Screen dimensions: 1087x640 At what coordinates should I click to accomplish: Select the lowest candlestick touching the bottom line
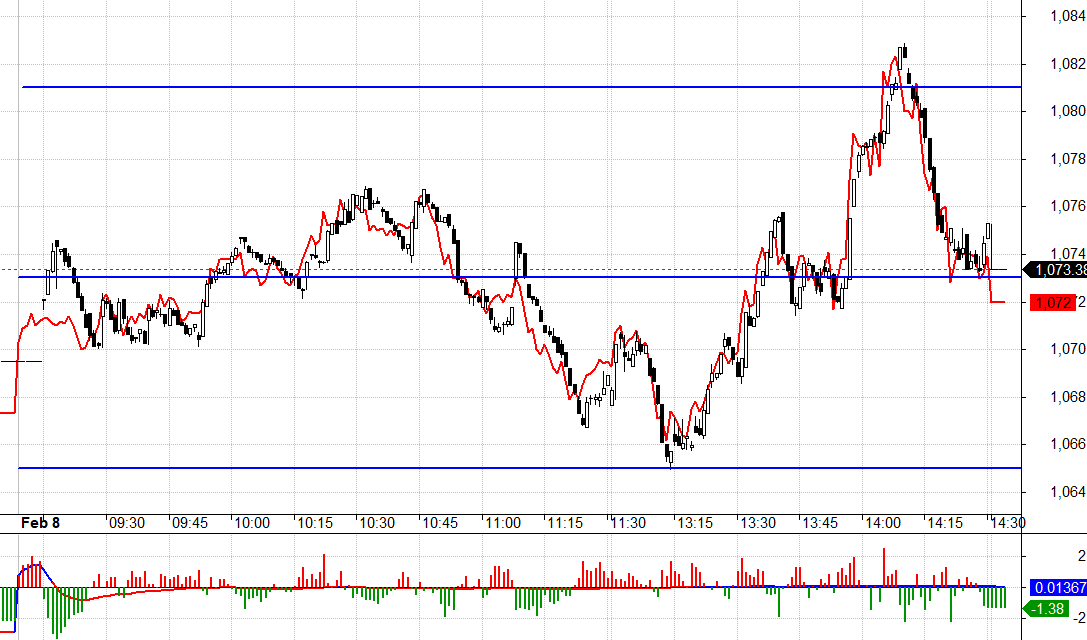[670, 456]
